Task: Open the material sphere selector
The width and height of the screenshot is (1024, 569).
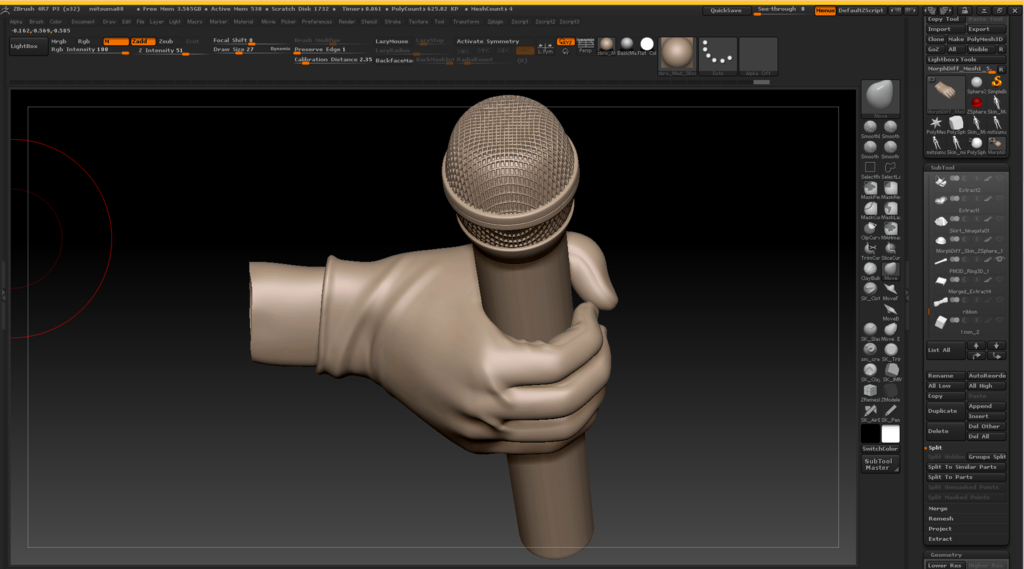Action: (677, 54)
